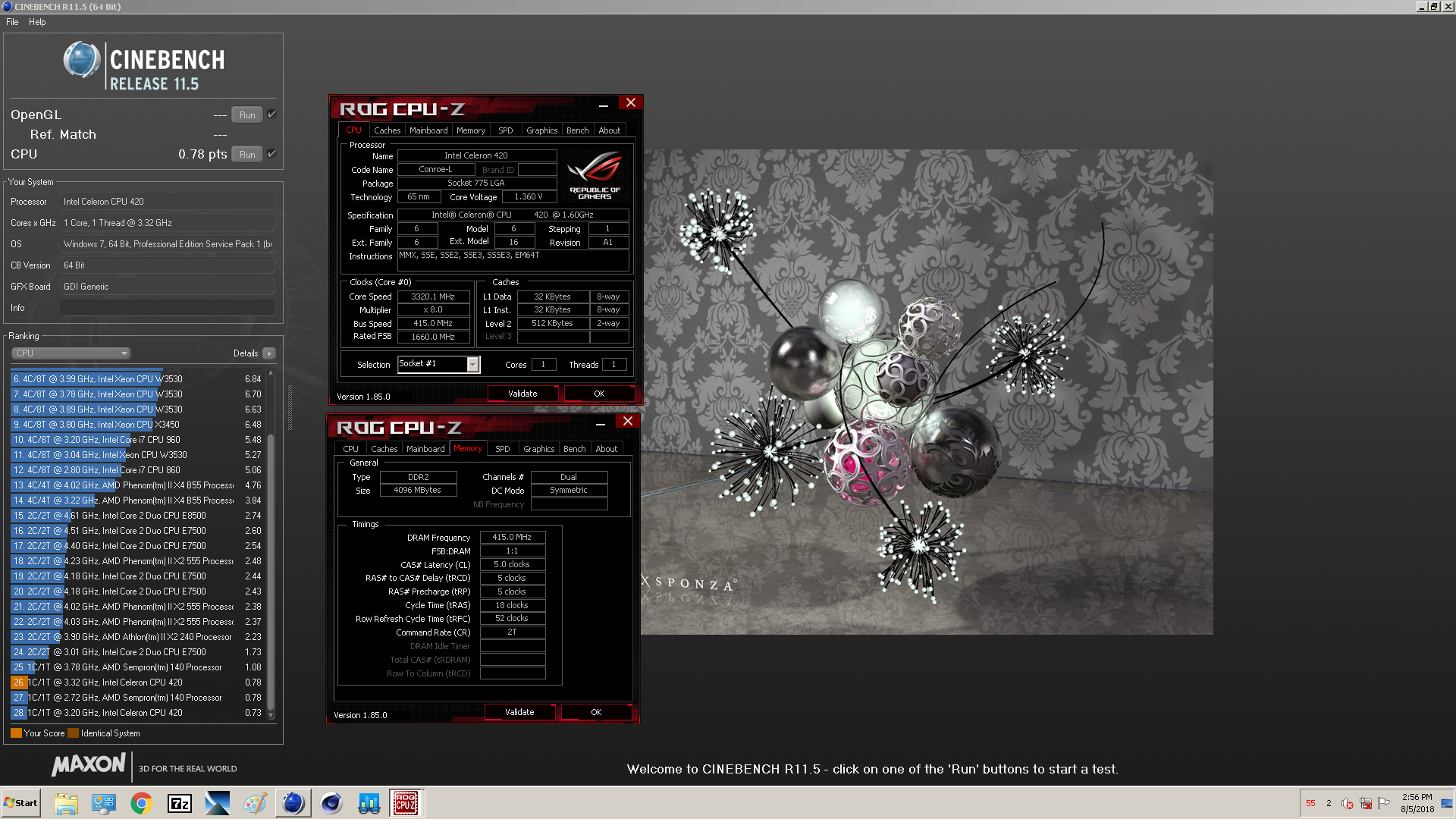Screen dimensions: 1456x819
Task: Open the File menu
Action: tap(12, 22)
